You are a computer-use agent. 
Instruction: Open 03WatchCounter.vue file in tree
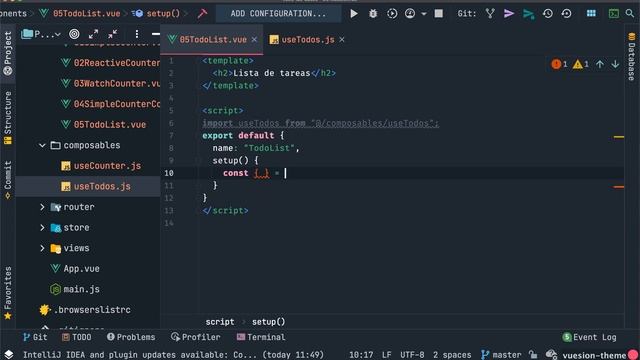coord(110,83)
